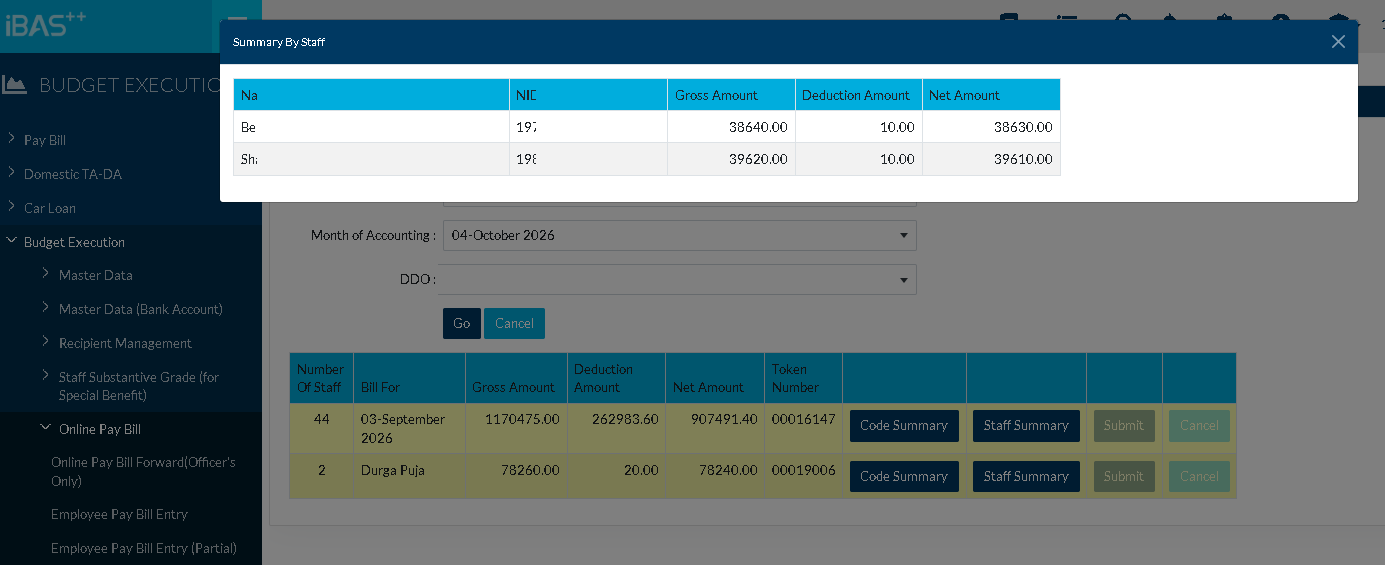The width and height of the screenshot is (1385, 565).
Task: Open Employee Pay Bill Entry (Partial)
Action: click(144, 548)
